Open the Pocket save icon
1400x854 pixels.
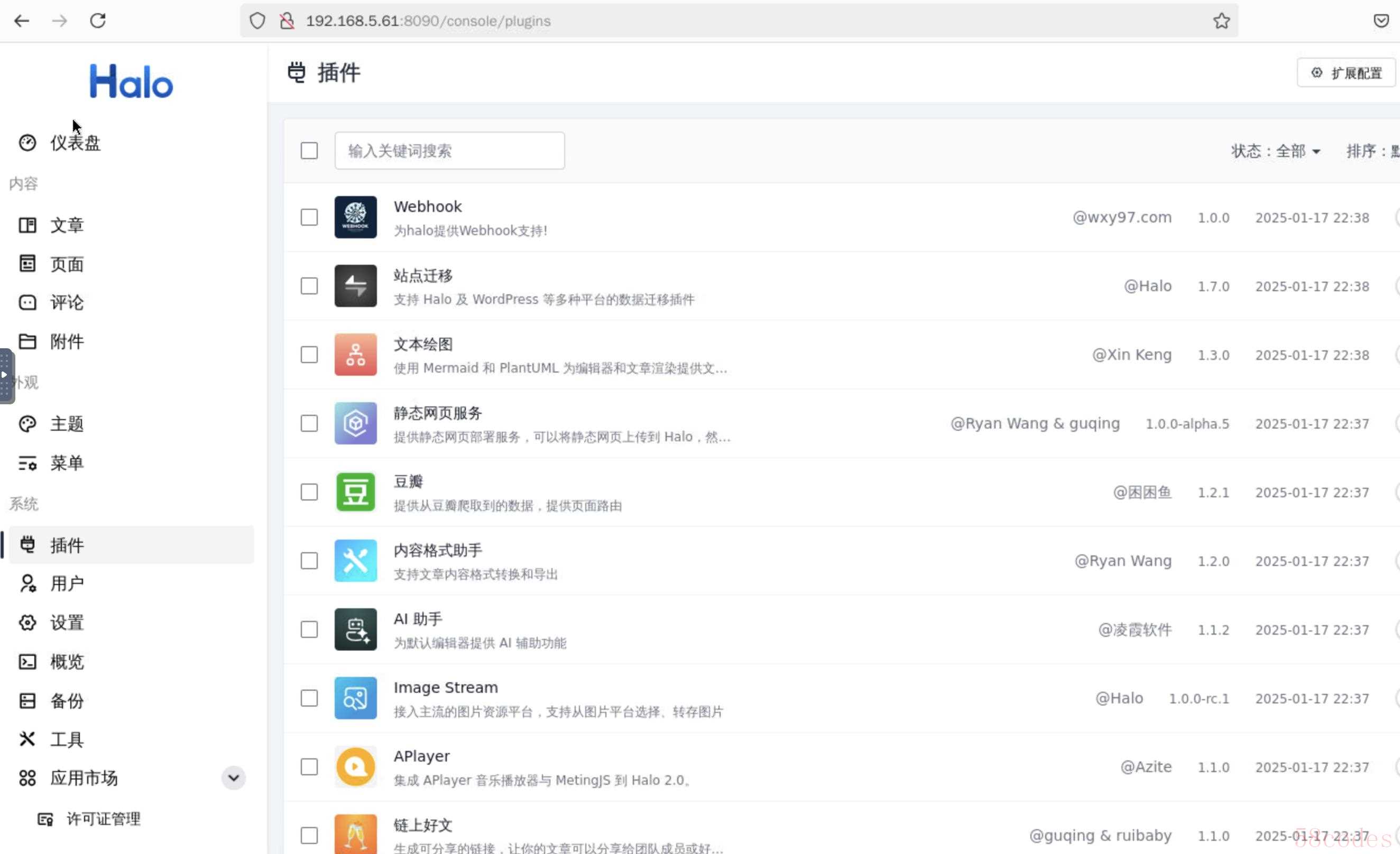coord(1380,21)
